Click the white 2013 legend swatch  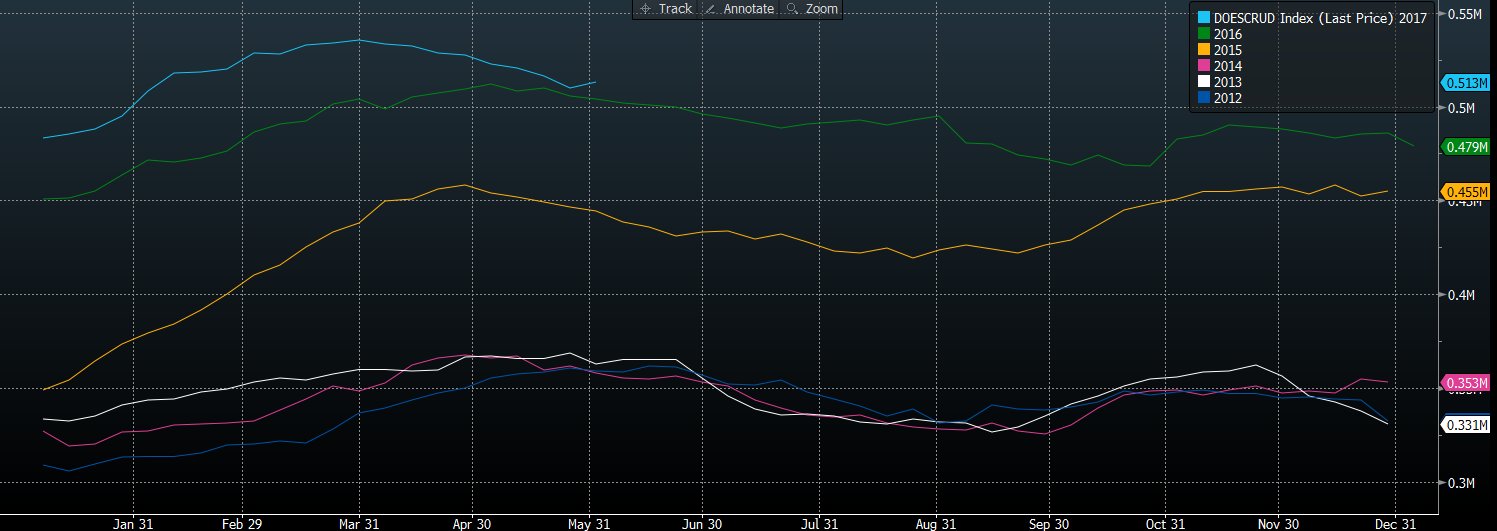tap(1204, 82)
